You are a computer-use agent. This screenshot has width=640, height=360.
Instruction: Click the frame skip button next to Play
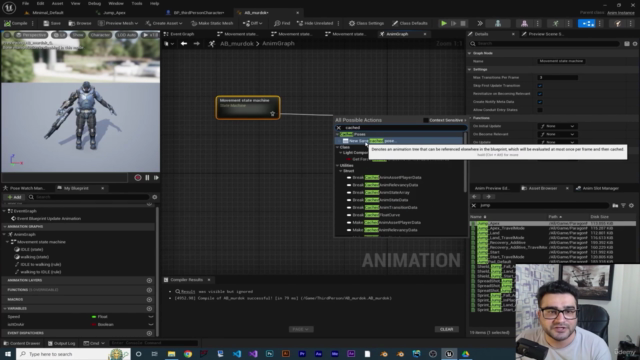pos(453,23)
